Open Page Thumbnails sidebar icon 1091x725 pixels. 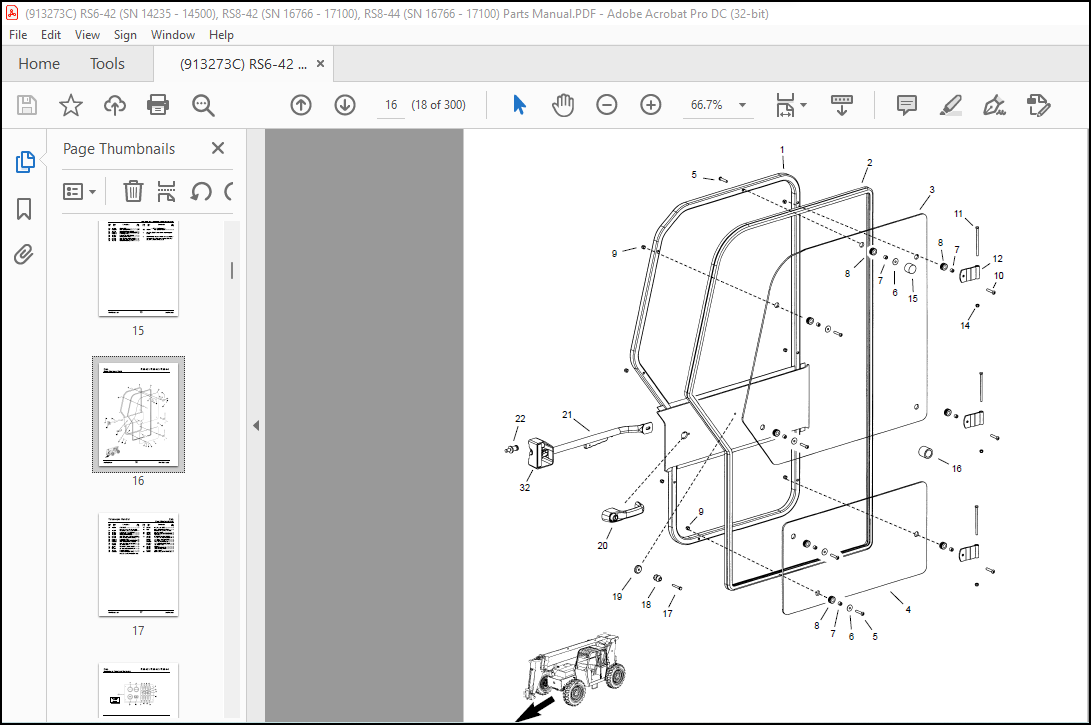[24, 162]
